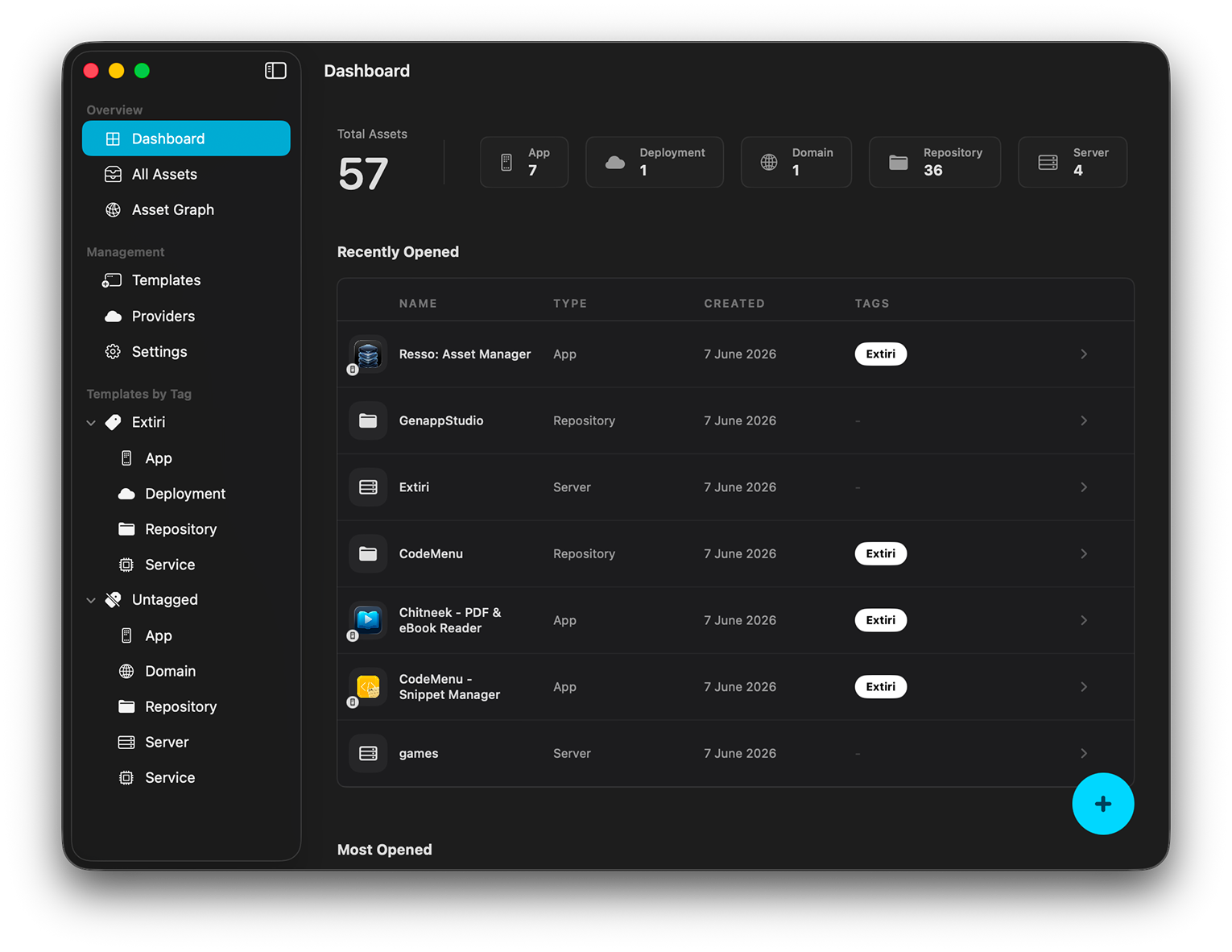Select the Server count card
Viewport: 1232px width, 952px height.
click(1073, 162)
